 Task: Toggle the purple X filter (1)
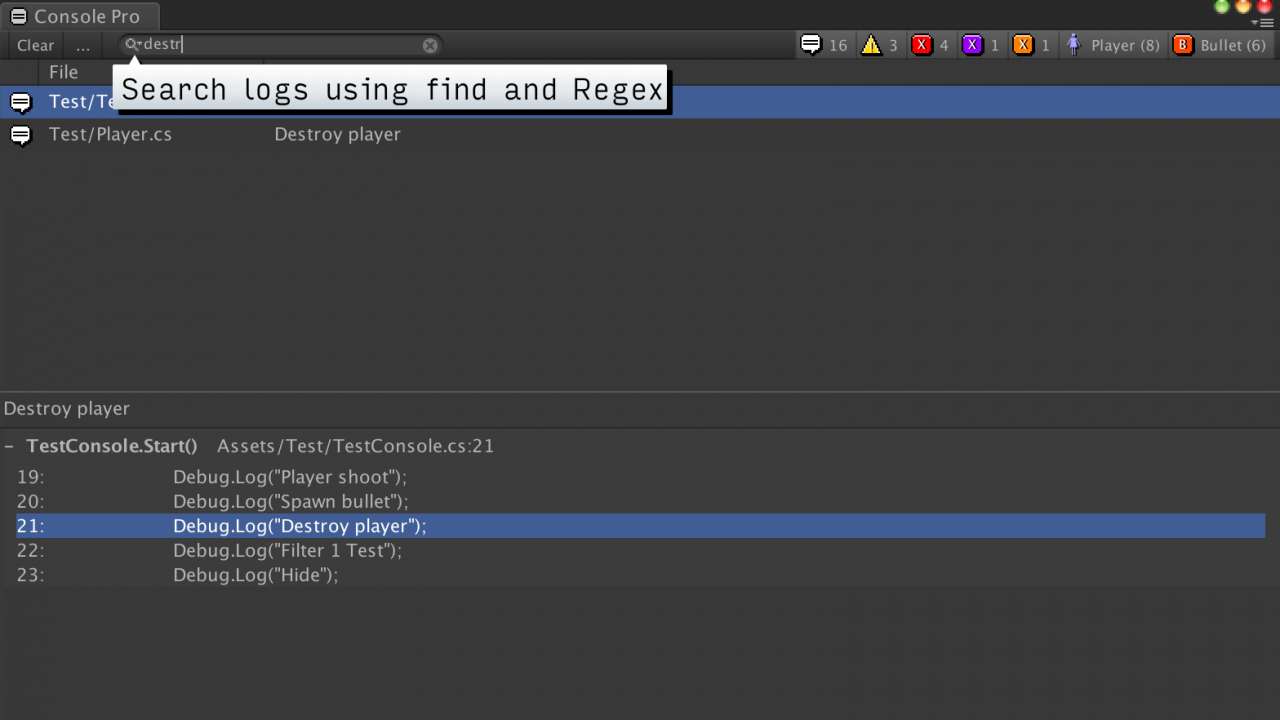click(x=981, y=45)
